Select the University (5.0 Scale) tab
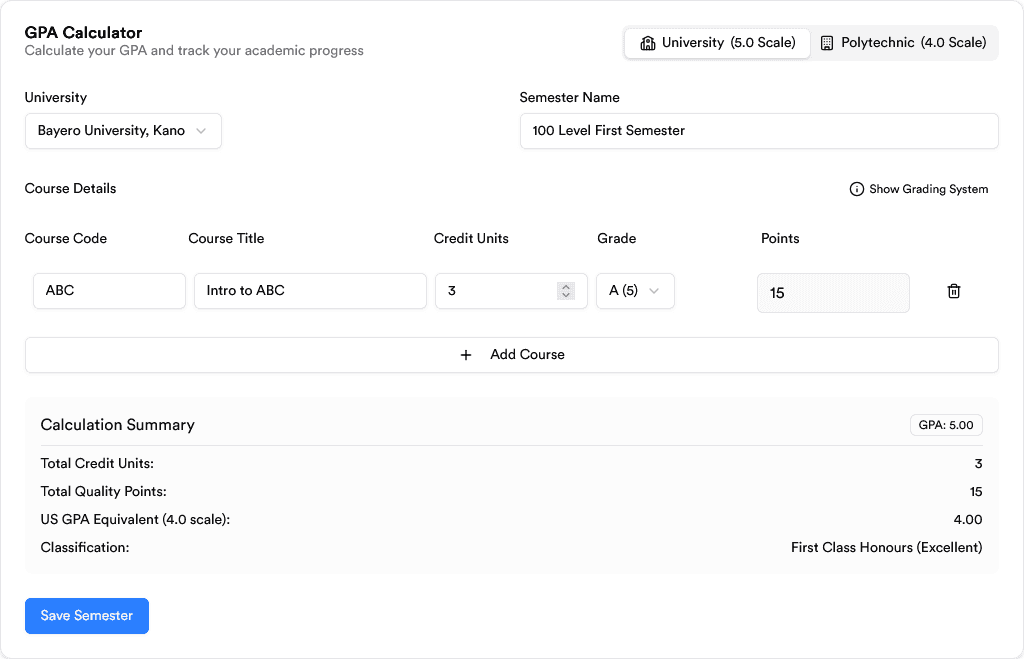The image size is (1024, 659). coord(716,42)
